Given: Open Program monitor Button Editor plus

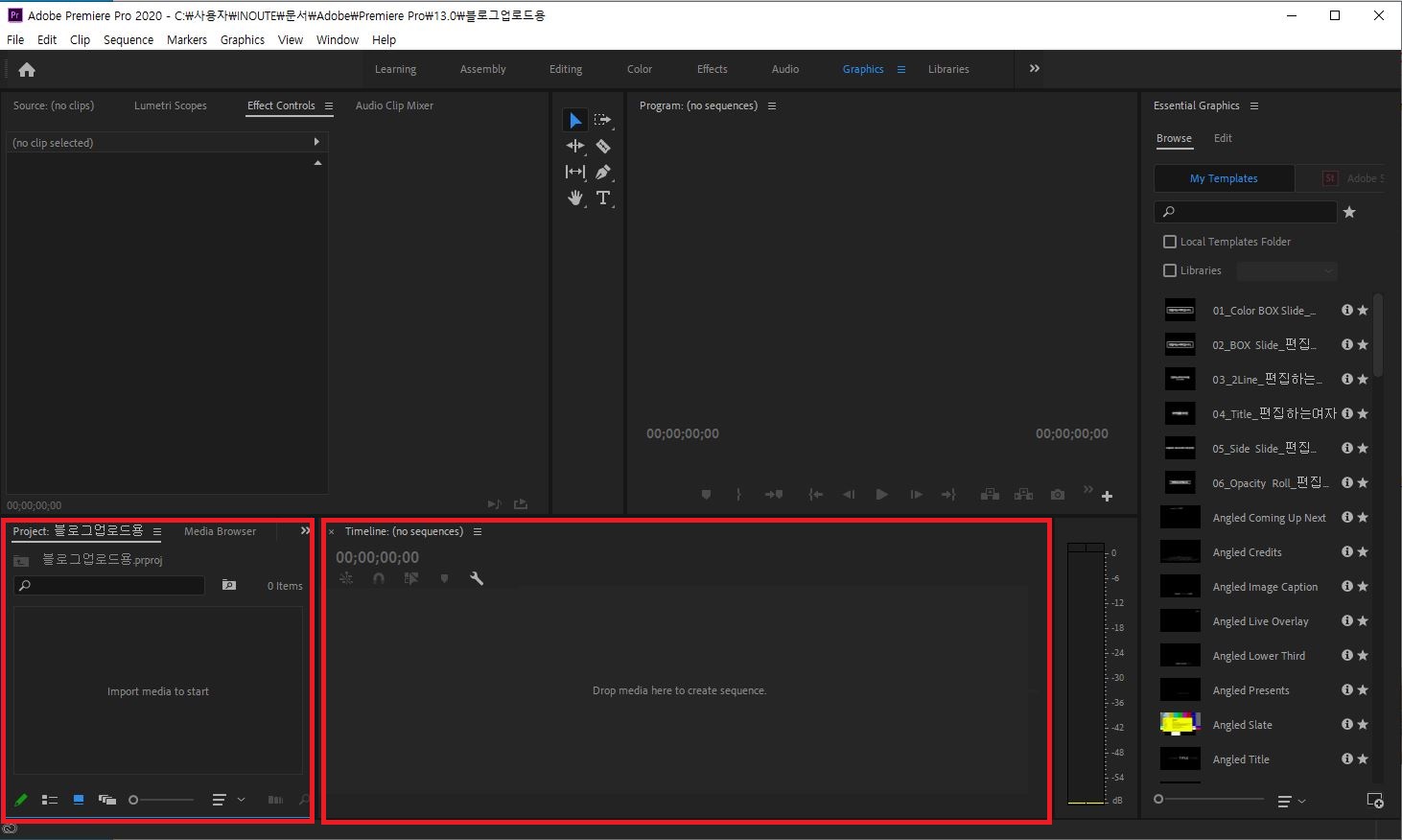Looking at the screenshot, I should pyautogui.click(x=1107, y=496).
